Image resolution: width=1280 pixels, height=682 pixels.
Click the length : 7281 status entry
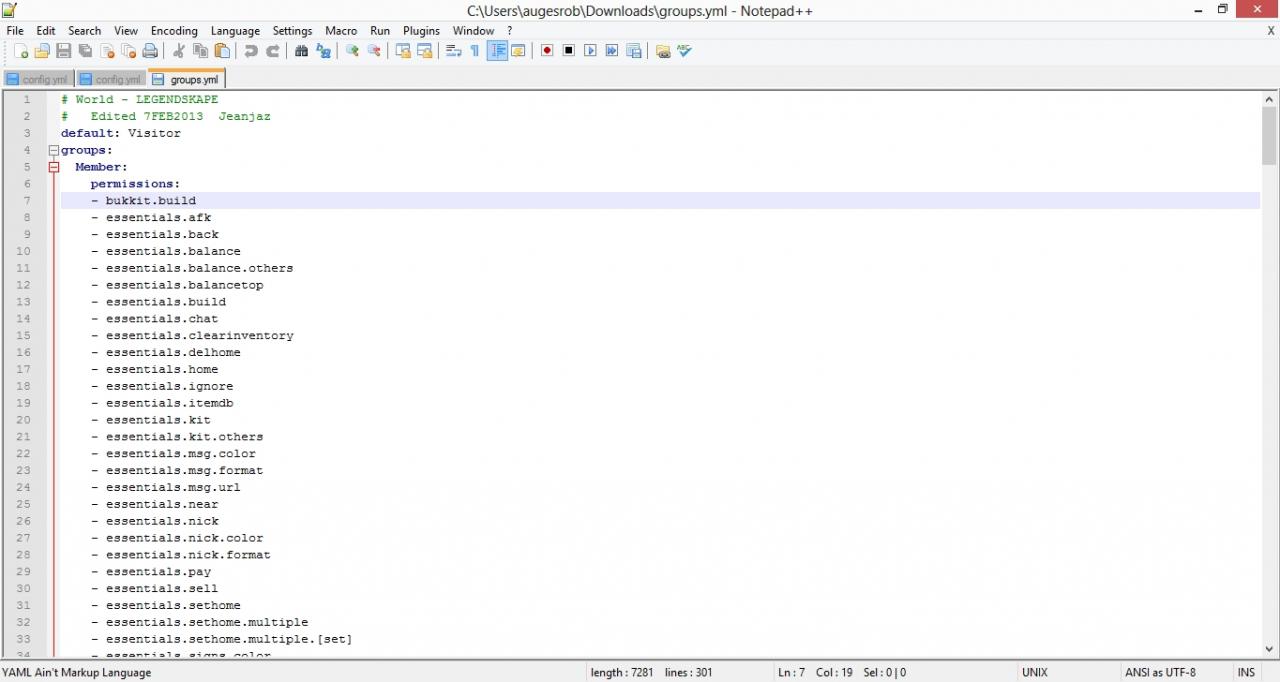coord(622,672)
